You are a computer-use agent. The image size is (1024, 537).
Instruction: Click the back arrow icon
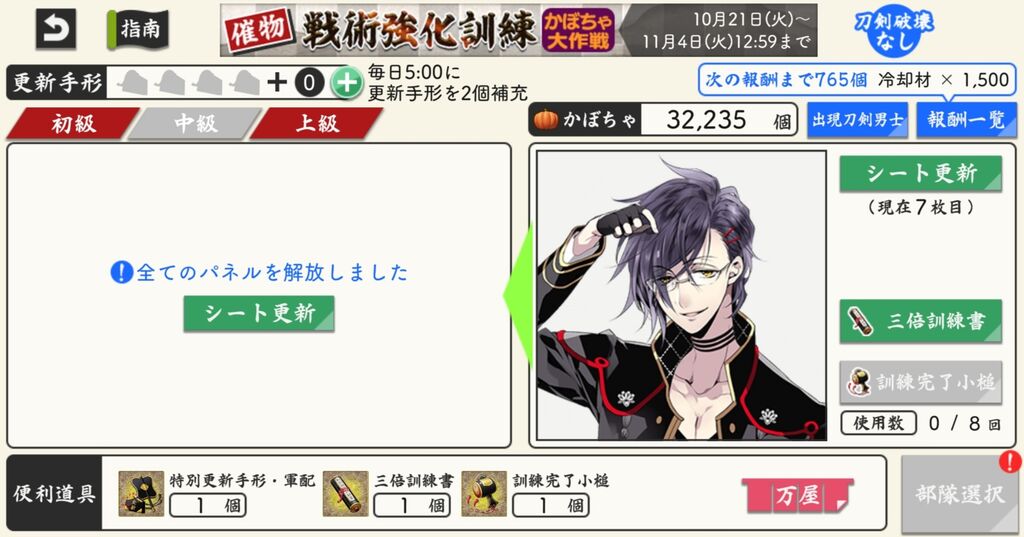click(x=55, y=29)
